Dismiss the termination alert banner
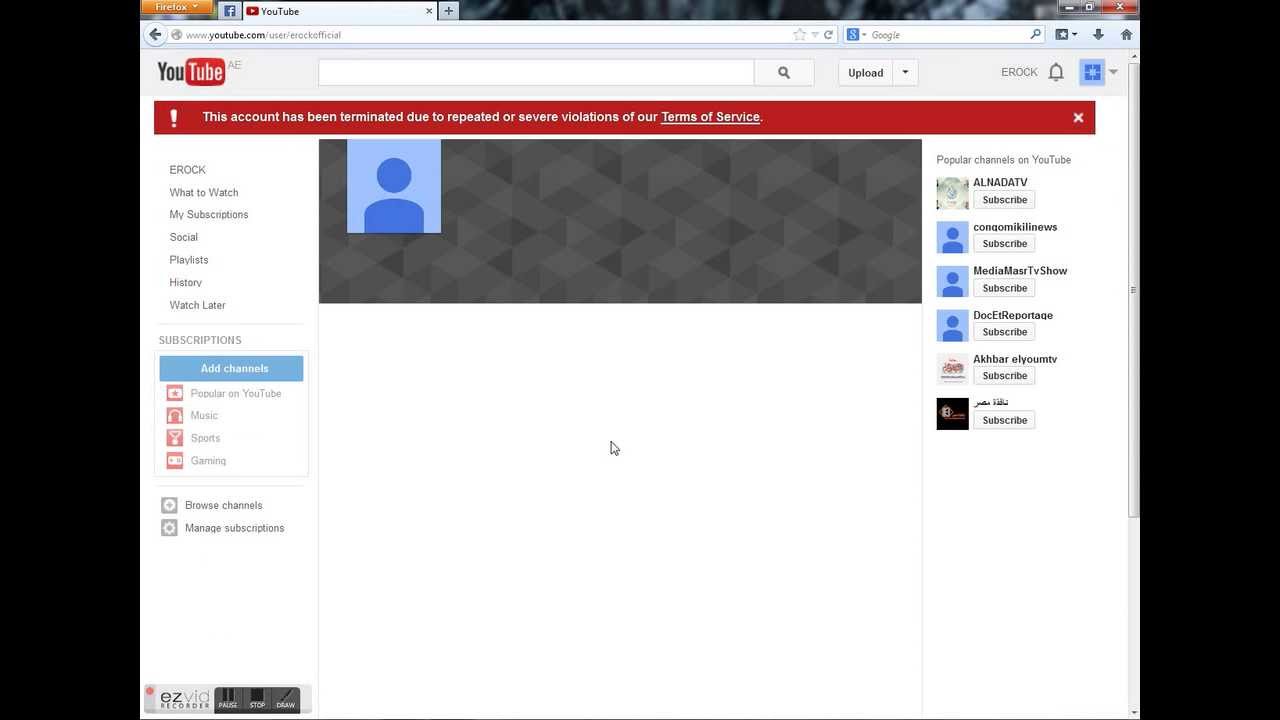 [1078, 117]
